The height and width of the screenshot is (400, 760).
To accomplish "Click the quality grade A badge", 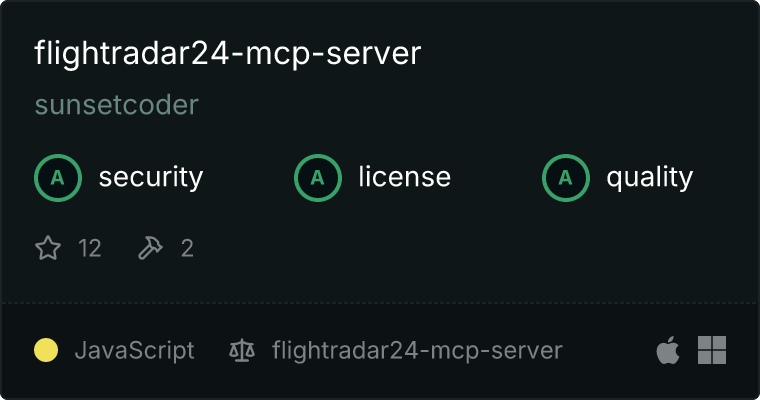I will tap(566, 178).
